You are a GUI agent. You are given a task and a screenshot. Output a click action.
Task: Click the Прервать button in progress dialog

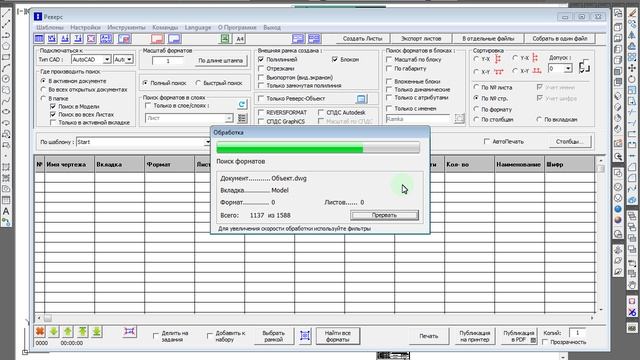click(384, 215)
